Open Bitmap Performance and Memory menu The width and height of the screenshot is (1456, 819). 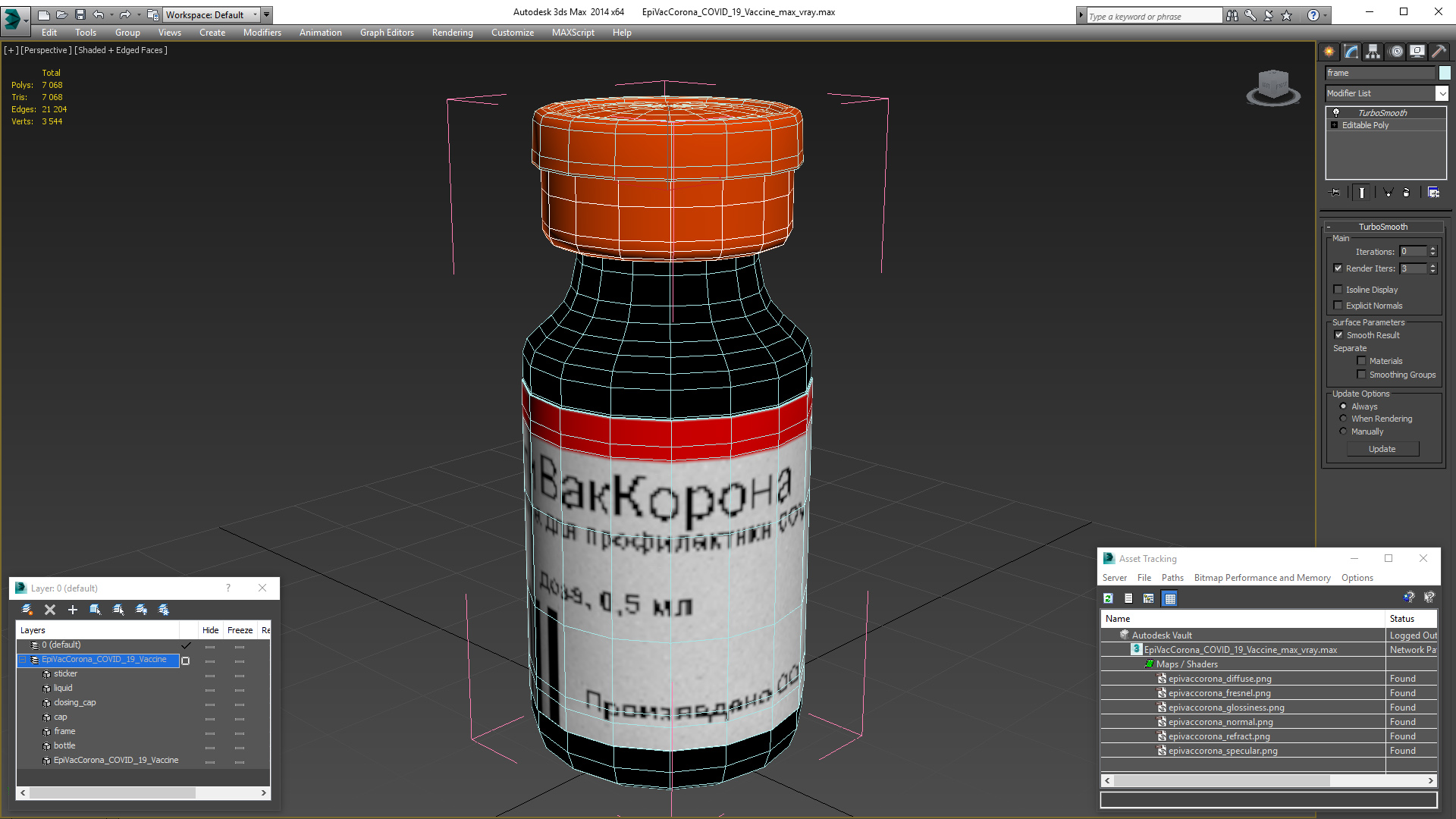point(1262,578)
